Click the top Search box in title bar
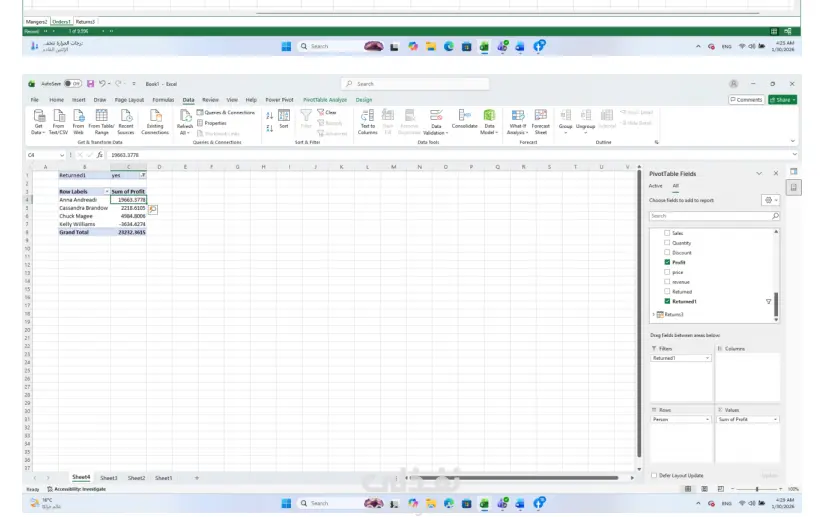This screenshot has height=517, width=821. point(415,84)
